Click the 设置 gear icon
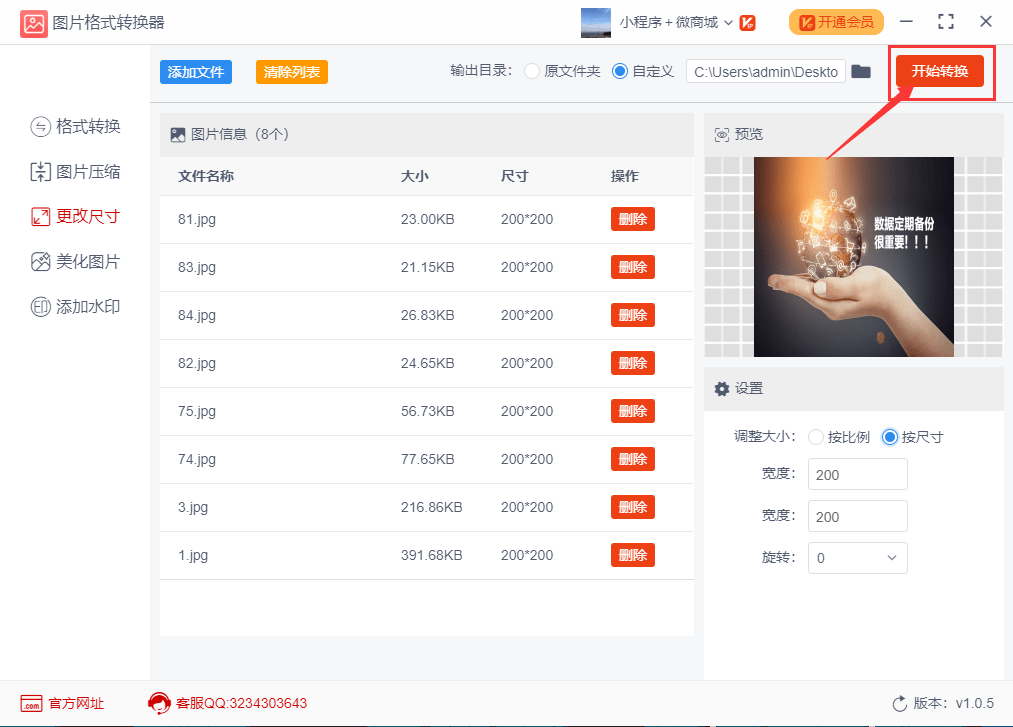1013x727 pixels. (x=723, y=389)
